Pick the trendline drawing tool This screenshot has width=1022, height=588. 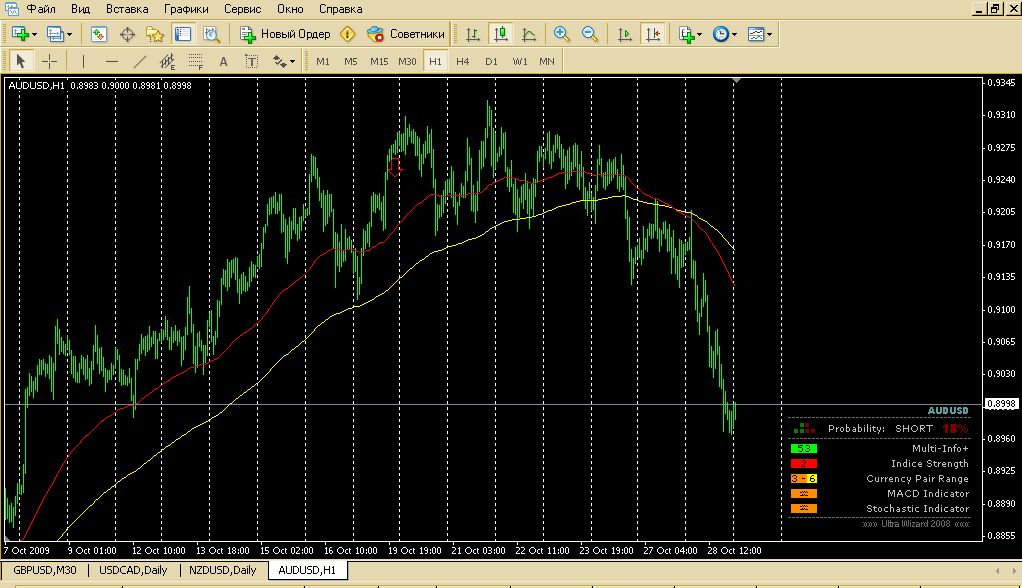point(140,61)
